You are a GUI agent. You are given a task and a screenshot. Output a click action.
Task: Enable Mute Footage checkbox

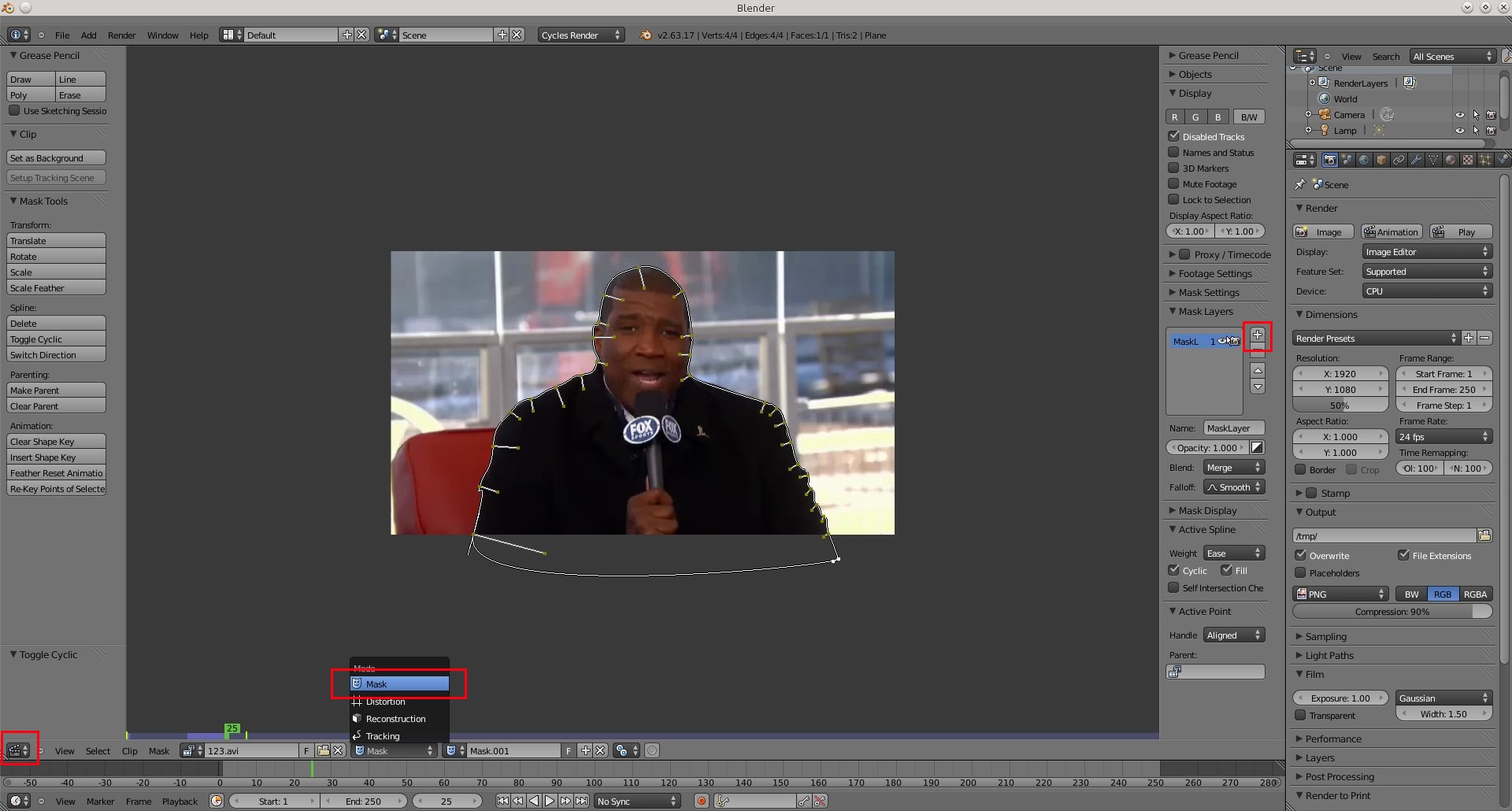click(x=1173, y=183)
